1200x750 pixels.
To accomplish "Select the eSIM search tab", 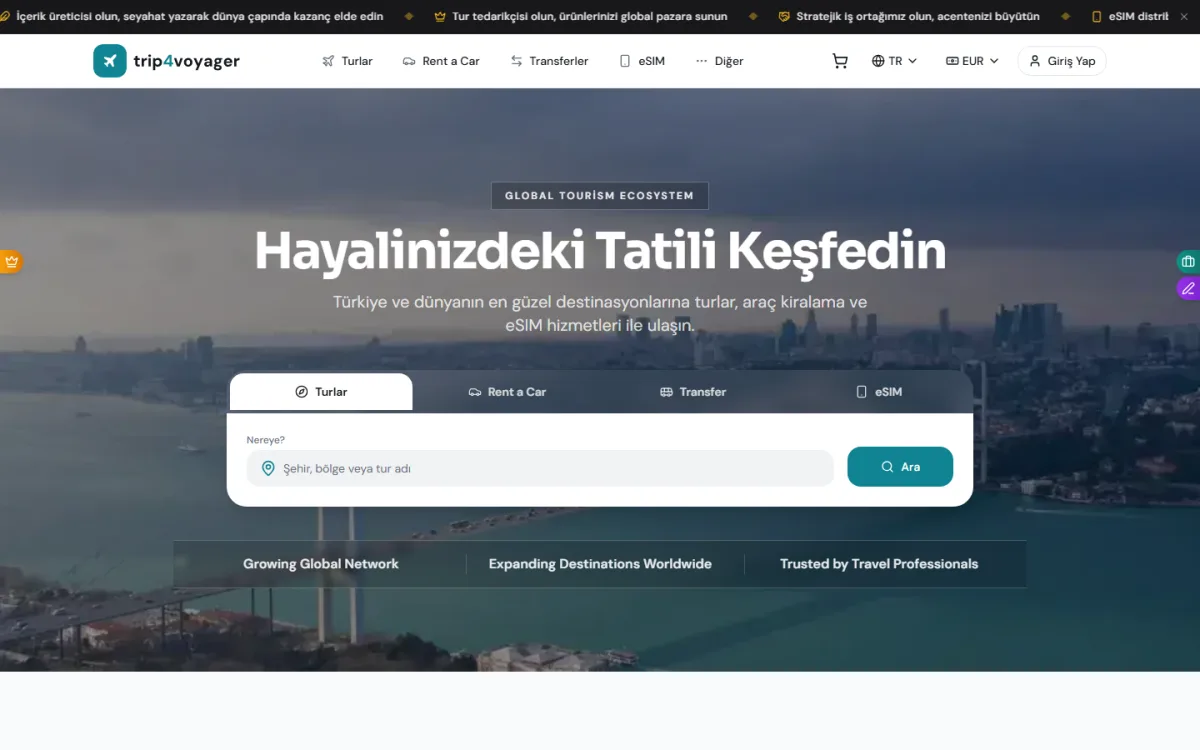I will click(879, 392).
